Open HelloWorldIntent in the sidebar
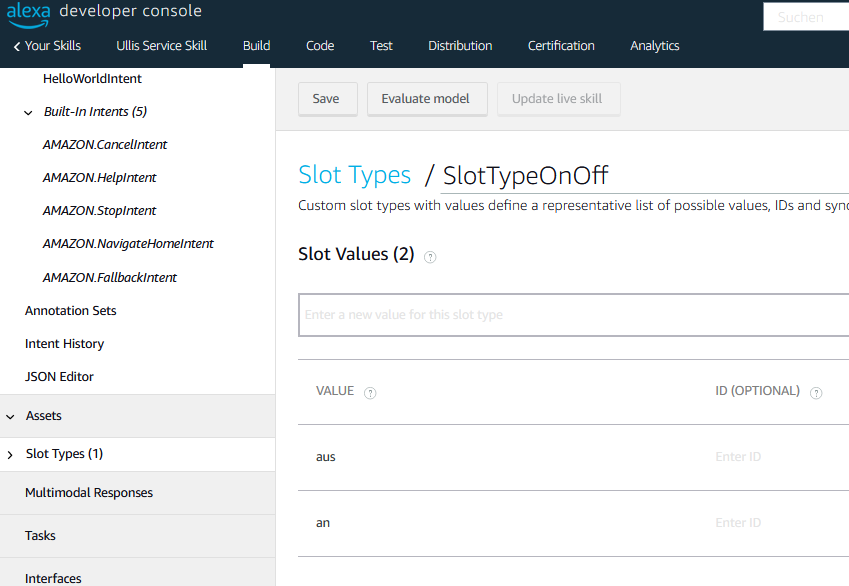The height and width of the screenshot is (586, 849). coord(92,79)
